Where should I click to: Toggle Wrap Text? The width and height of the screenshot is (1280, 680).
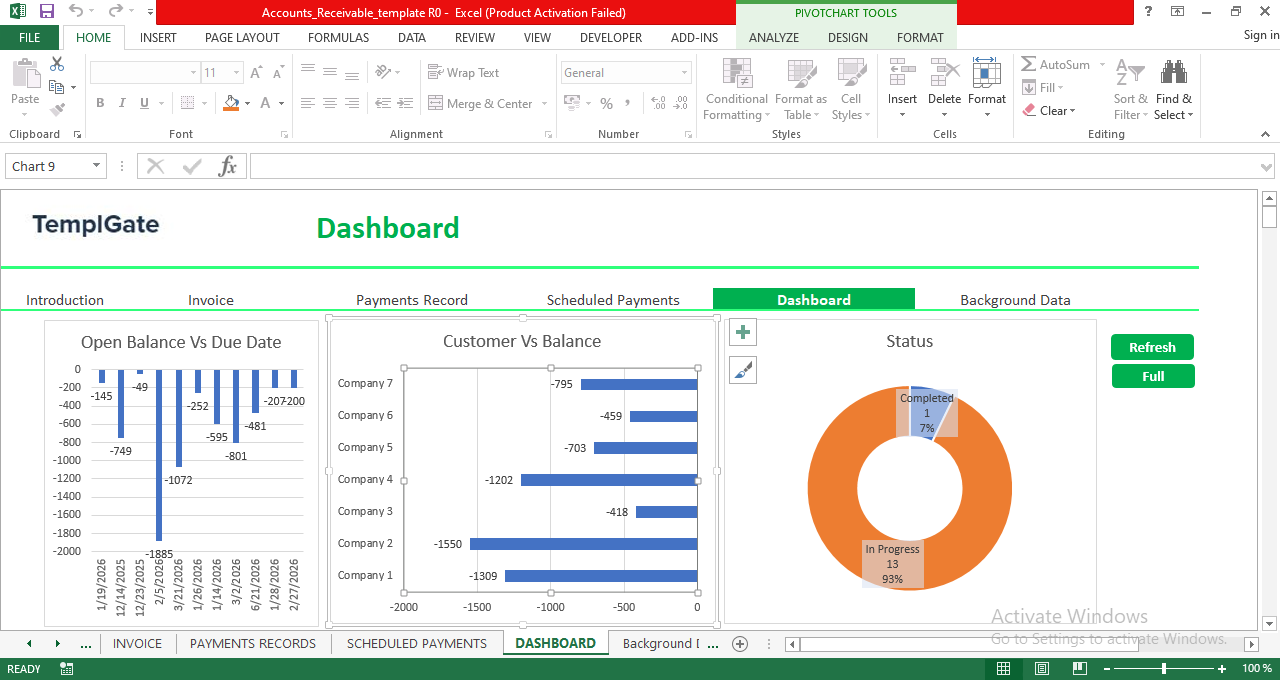point(463,72)
